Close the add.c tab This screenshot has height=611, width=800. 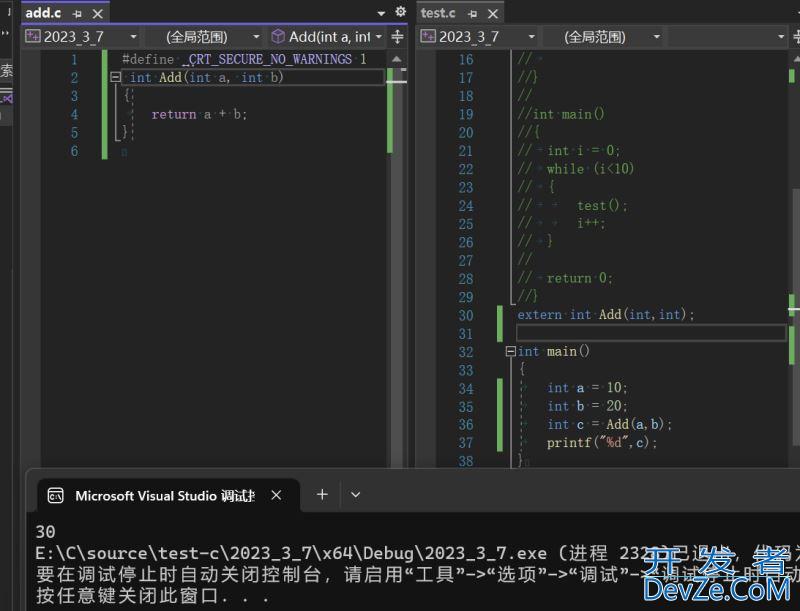(x=97, y=14)
